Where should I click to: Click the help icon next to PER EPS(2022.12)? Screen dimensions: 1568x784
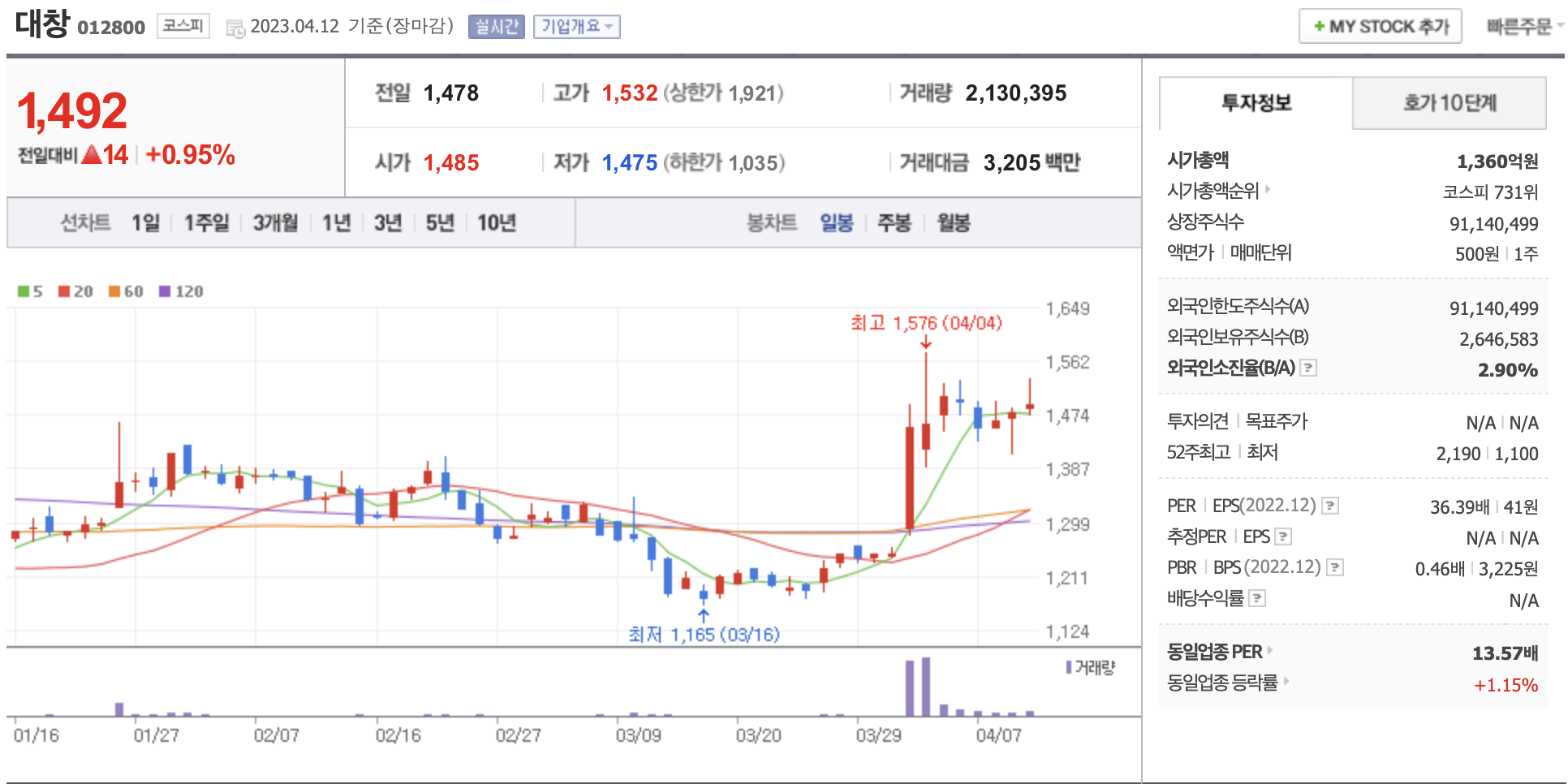point(1329,506)
